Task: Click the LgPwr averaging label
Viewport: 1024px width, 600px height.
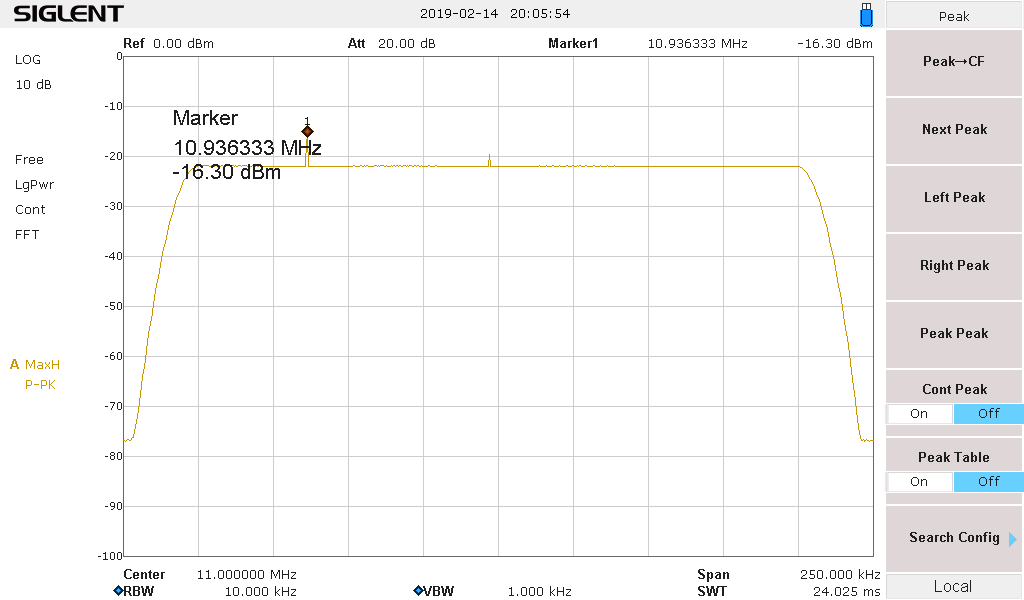Action: click(x=35, y=185)
